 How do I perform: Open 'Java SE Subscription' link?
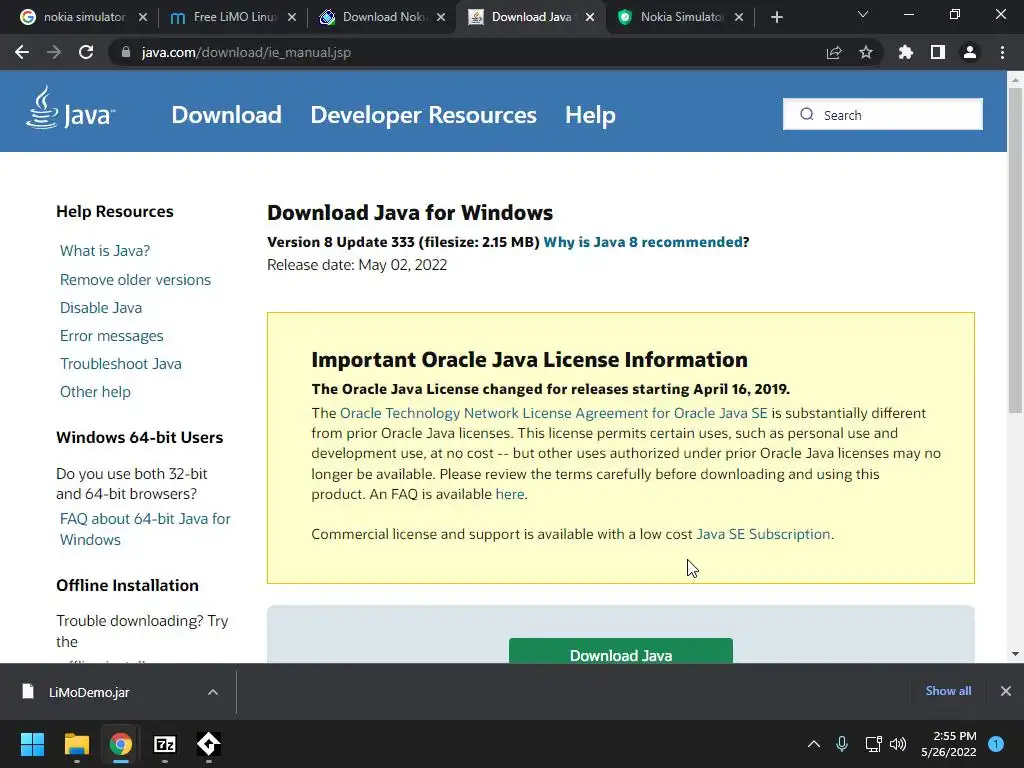[x=763, y=534]
